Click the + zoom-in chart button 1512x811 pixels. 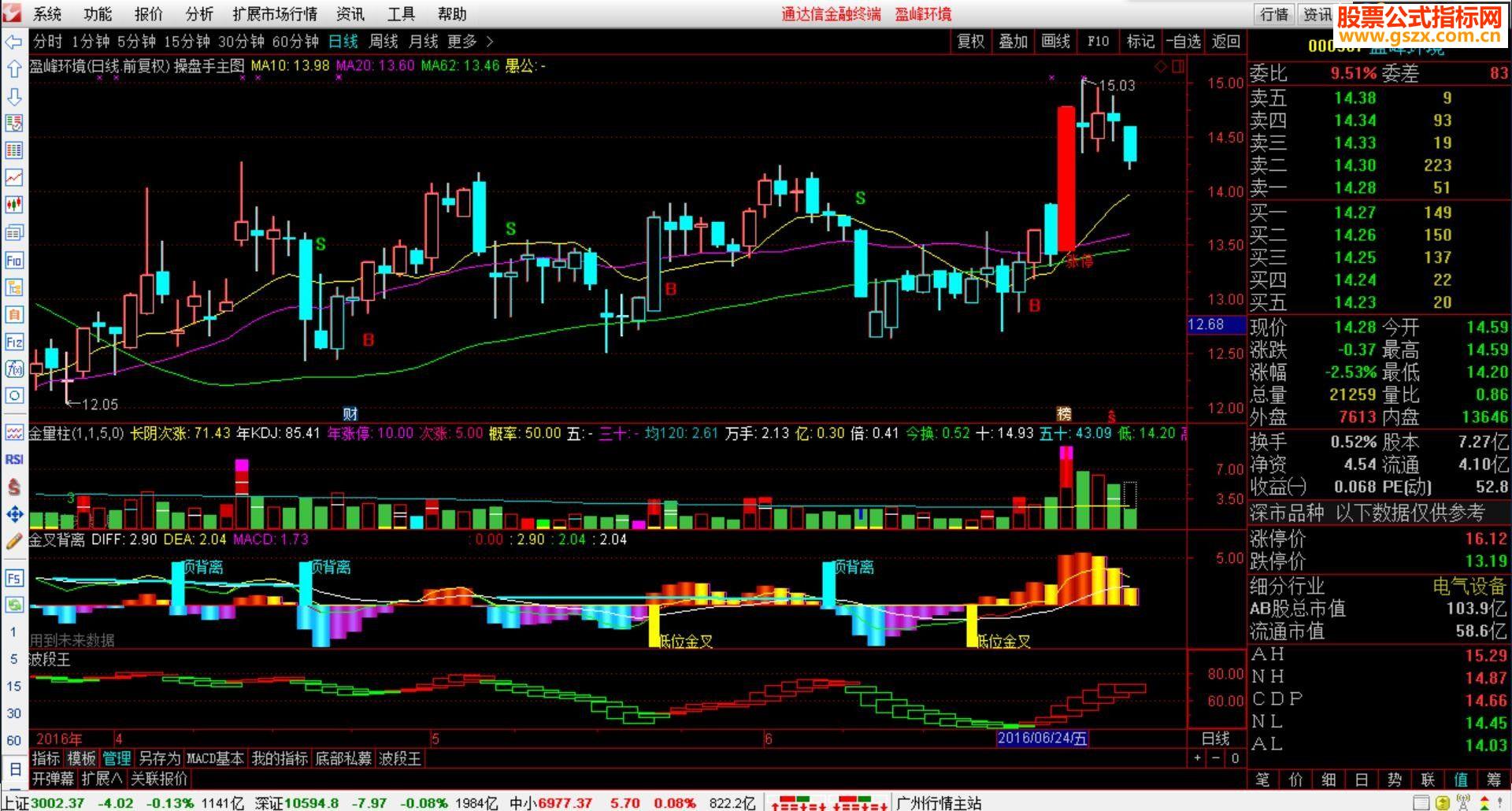(1197, 758)
